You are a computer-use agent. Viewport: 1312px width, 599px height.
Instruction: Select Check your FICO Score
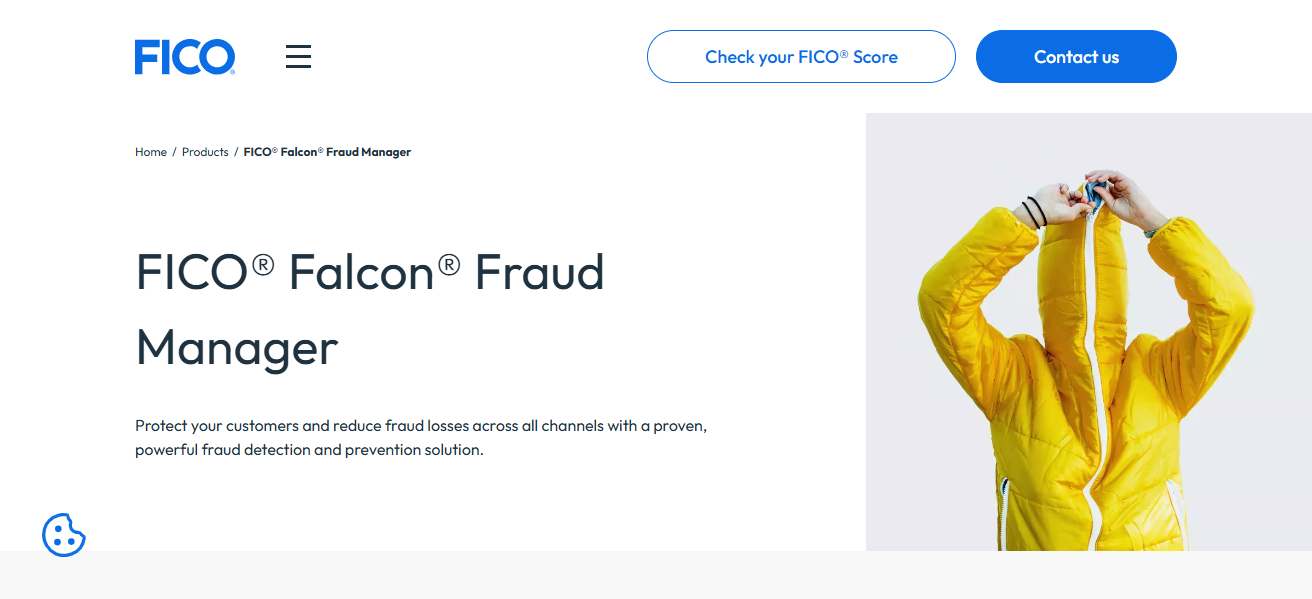click(800, 56)
